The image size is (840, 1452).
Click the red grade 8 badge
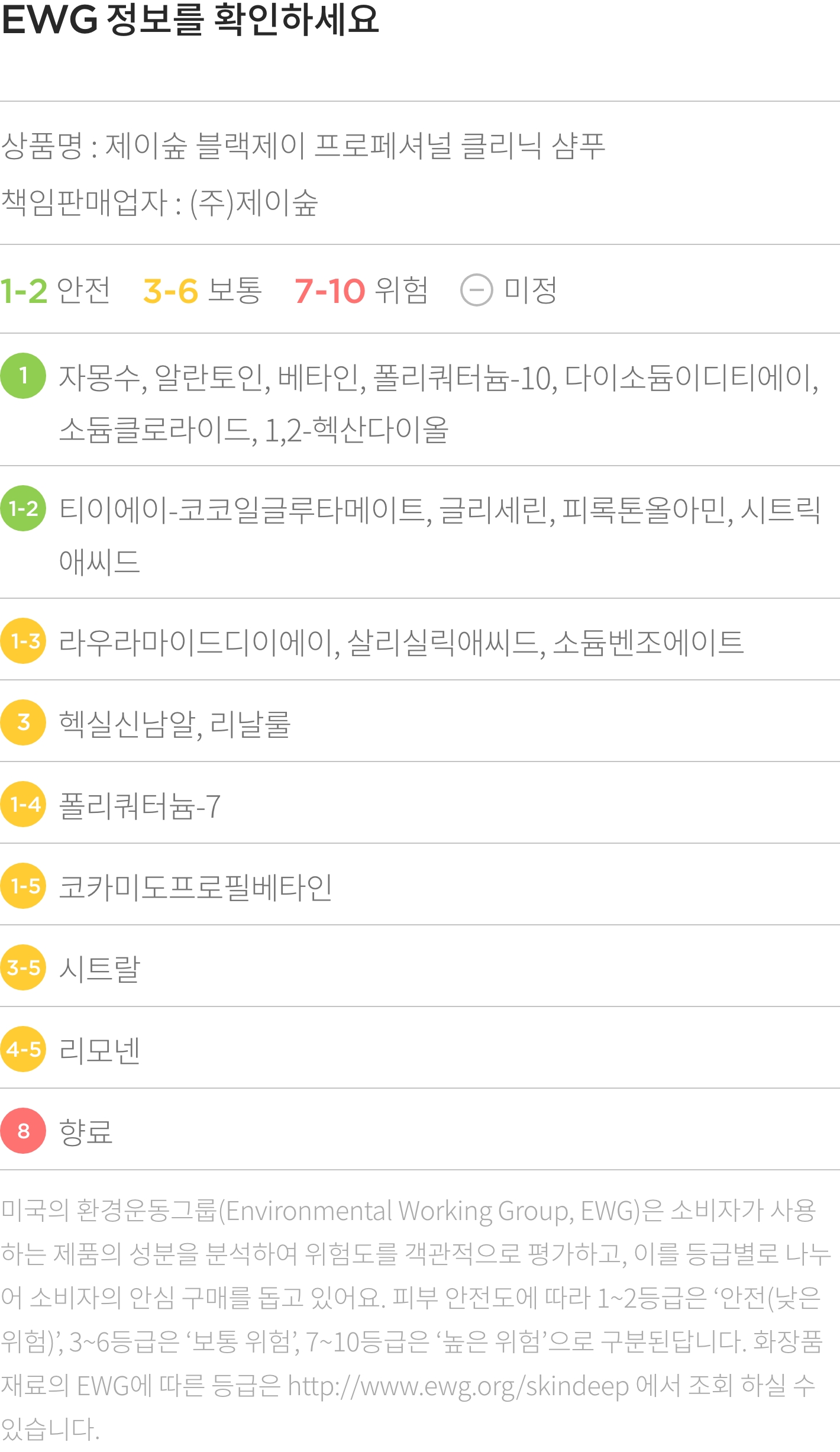23,1131
